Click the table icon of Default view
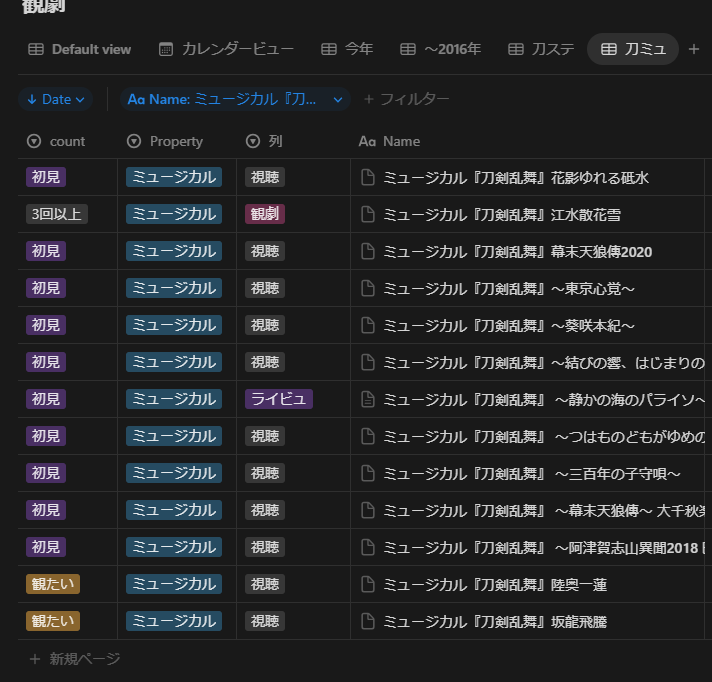The width and height of the screenshot is (712, 682). pyautogui.click(x=36, y=49)
